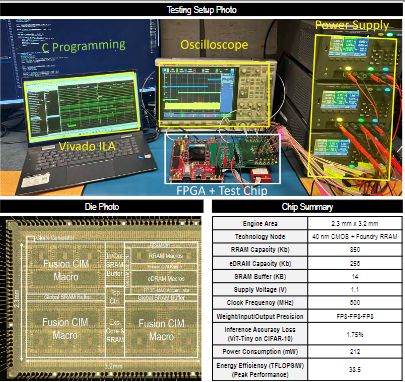Click the '850' value cell
The width and height of the screenshot is (405, 382).
(x=355, y=250)
